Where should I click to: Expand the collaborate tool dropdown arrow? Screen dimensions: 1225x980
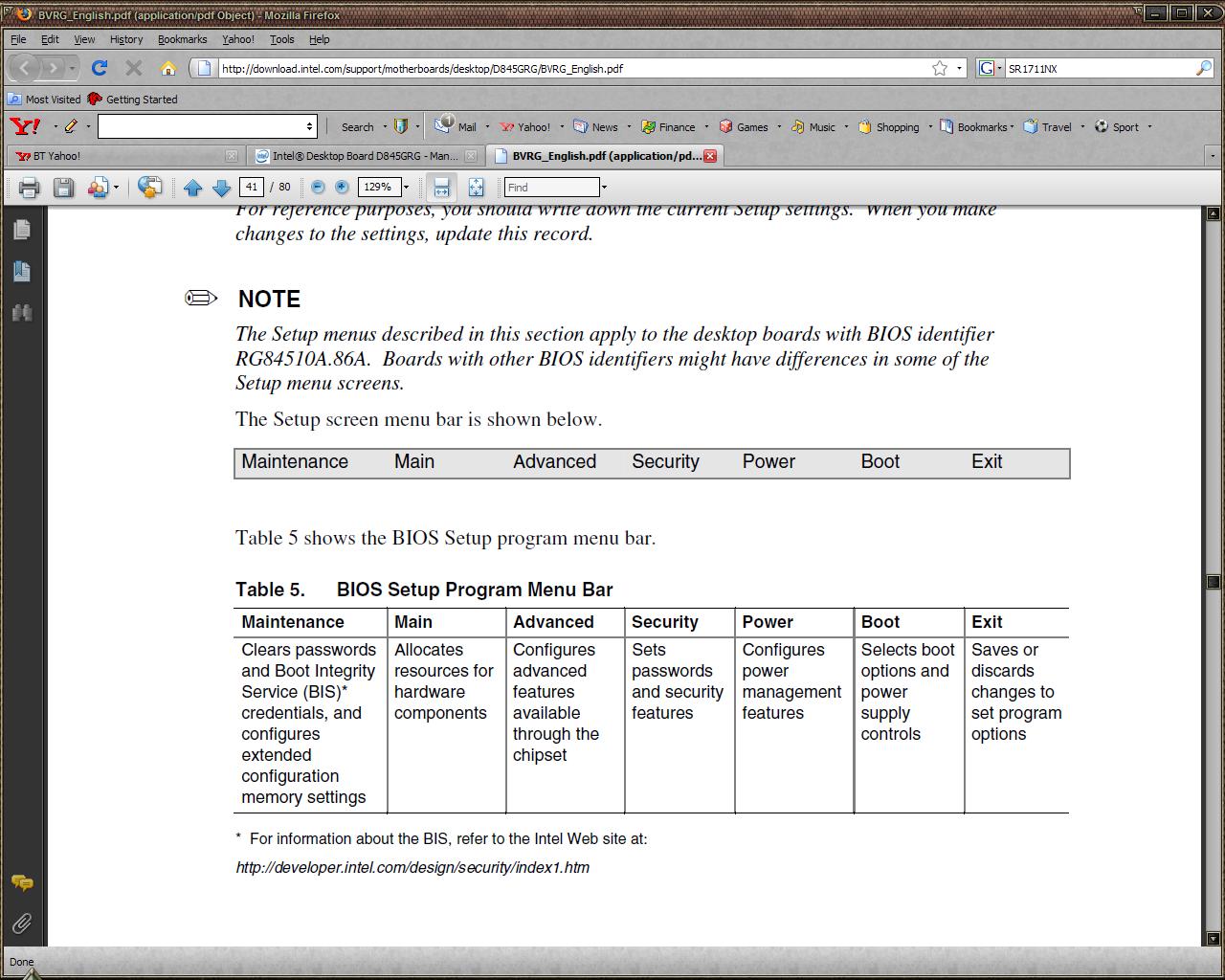pyautogui.click(x=116, y=188)
